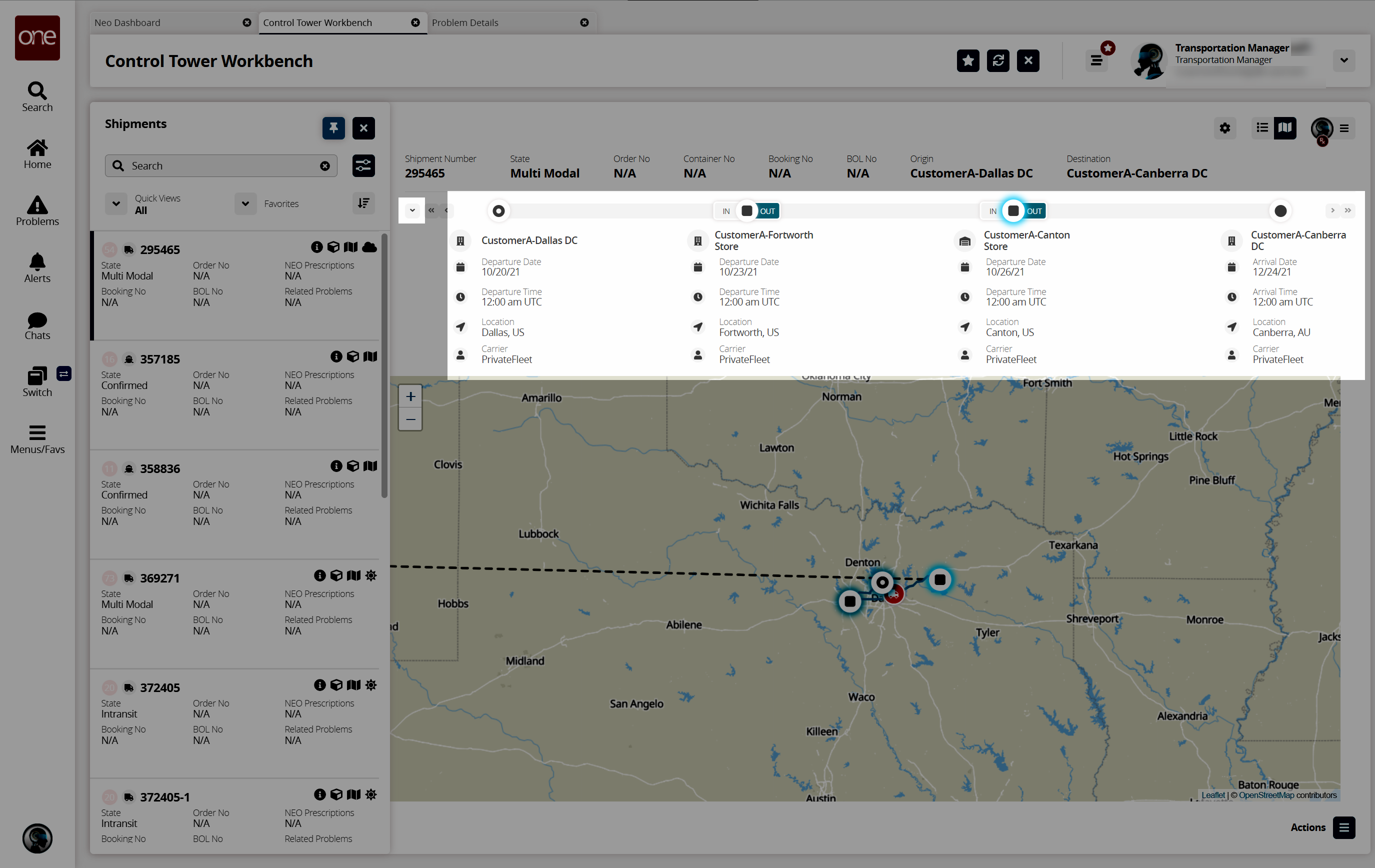Switch to the Neo Dashboard tab
The image size is (1375, 868).
(x=128, y=23)
